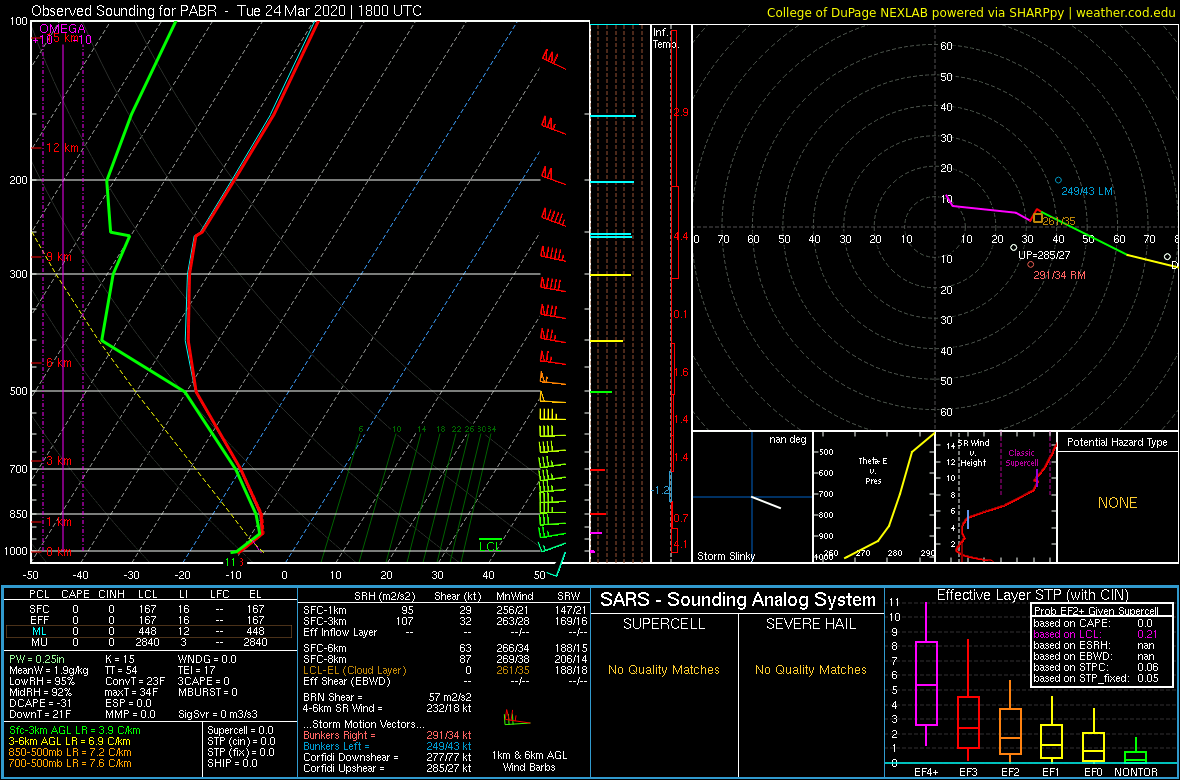The image size is (1180, 780).
Task: Click the 'SHIP = 0.0' value
Action: 233,763
